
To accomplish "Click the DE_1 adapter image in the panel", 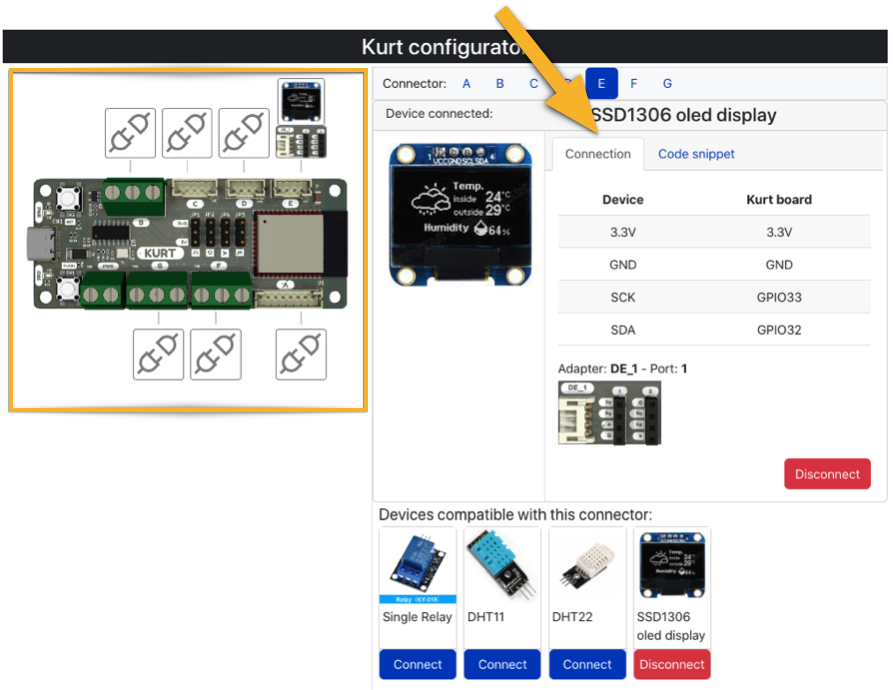I will point(610,412).
